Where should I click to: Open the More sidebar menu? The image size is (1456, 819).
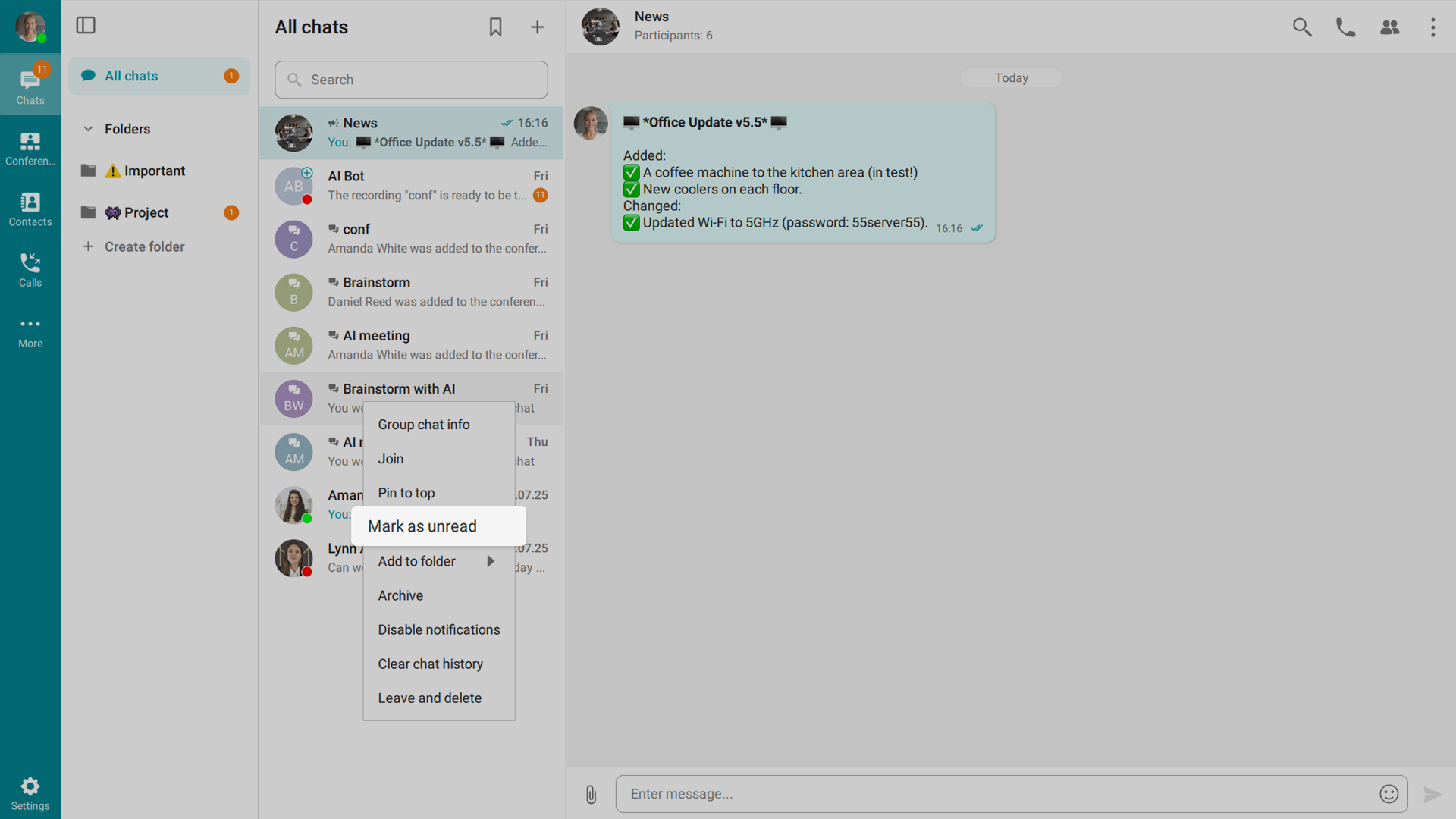(x=30, y=332)
